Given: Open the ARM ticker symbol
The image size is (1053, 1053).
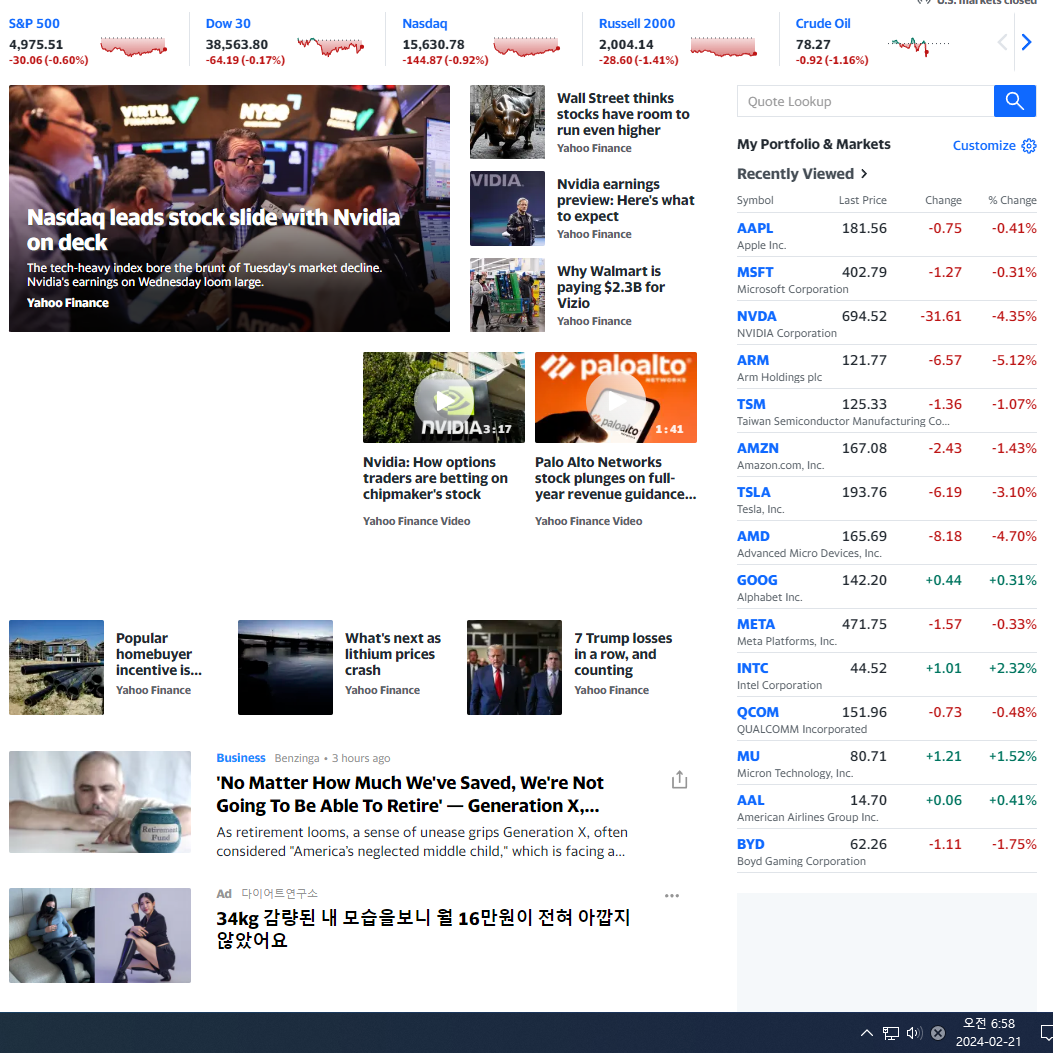Looking at the screenshot, I should click(753, 360).
